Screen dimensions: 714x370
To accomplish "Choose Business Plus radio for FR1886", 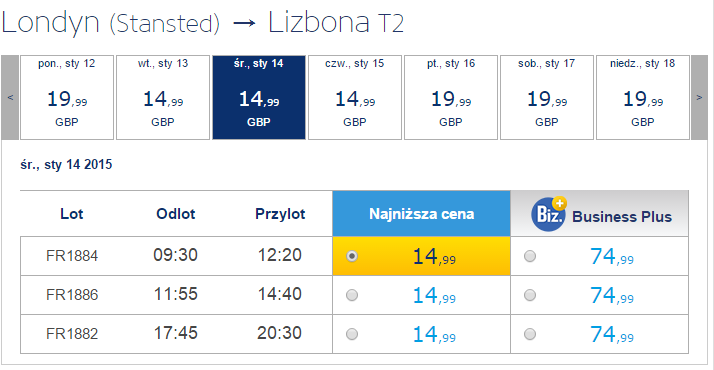I will pos(530,295).
